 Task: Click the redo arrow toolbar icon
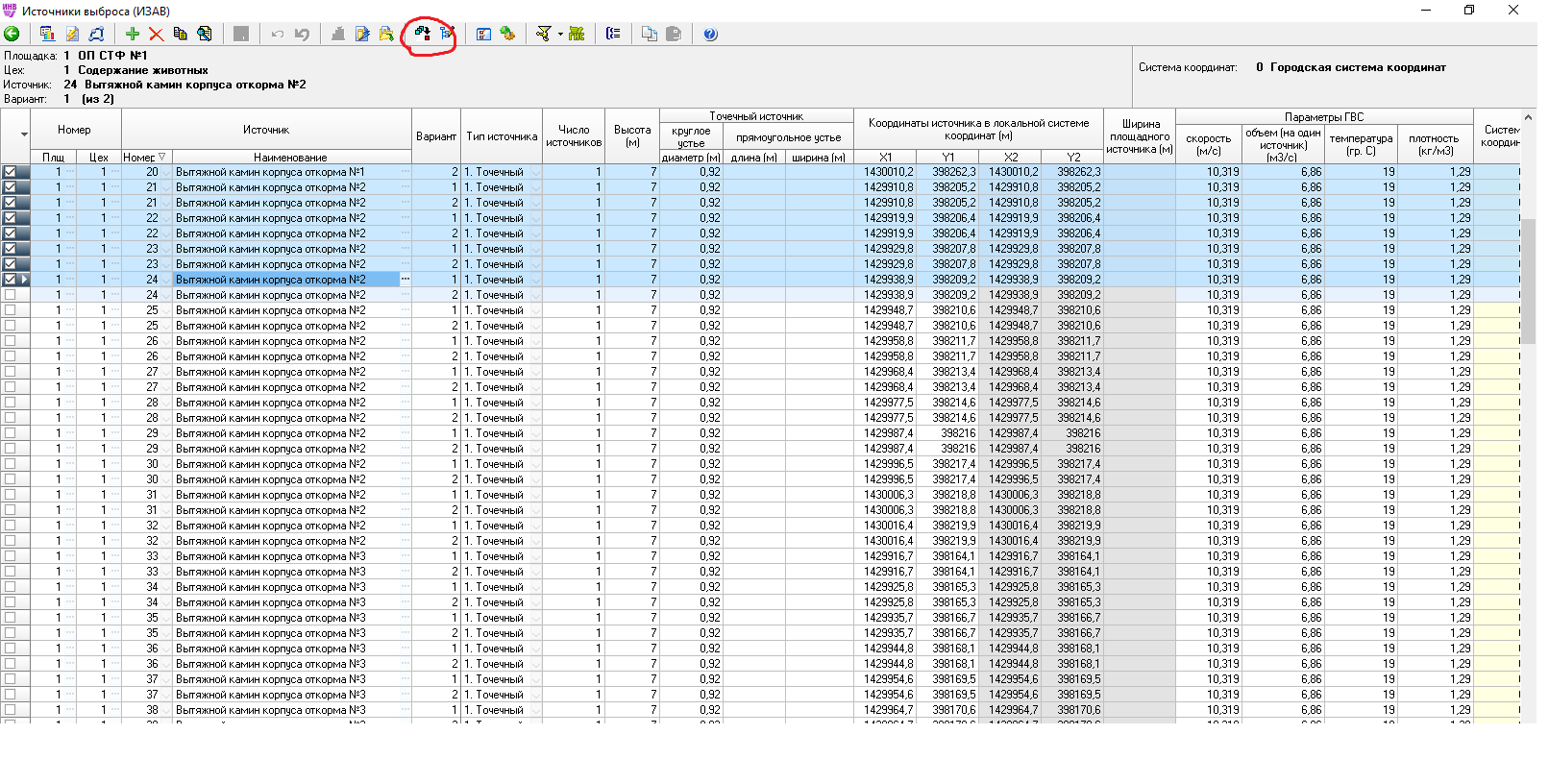(x=302, y=34)
